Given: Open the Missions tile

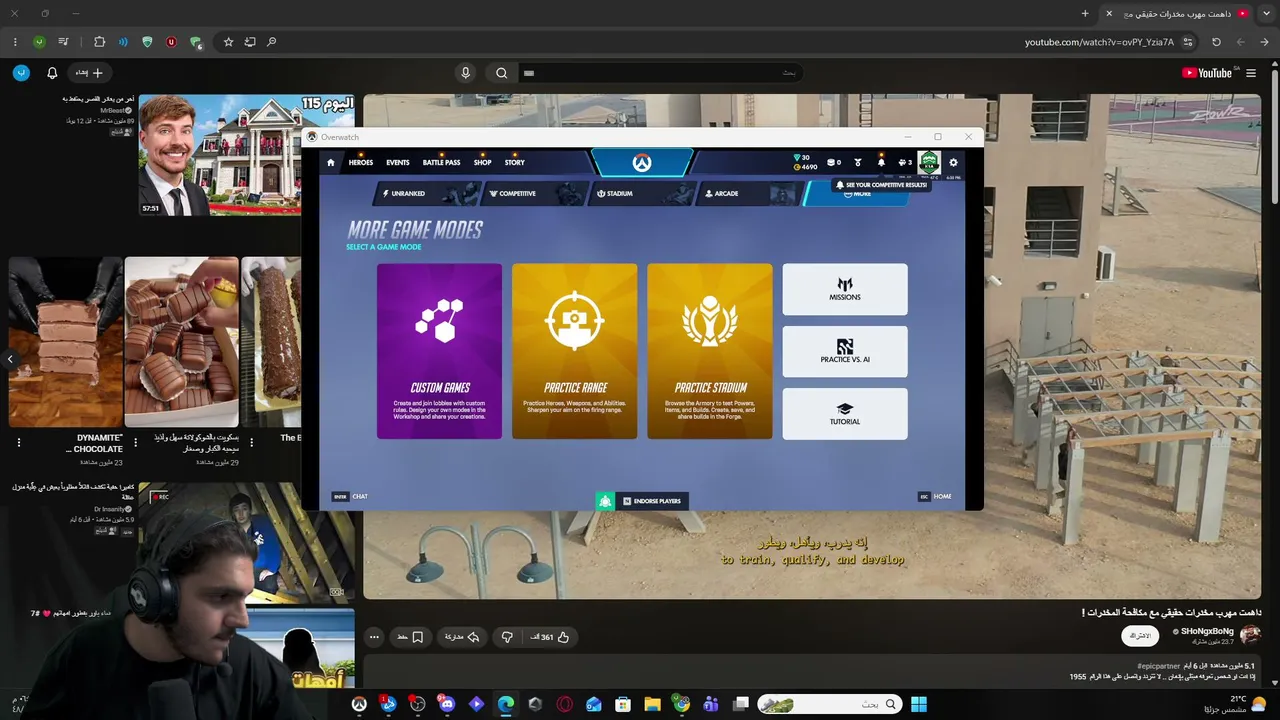Looking at the screenshot, I should point(845,289).
